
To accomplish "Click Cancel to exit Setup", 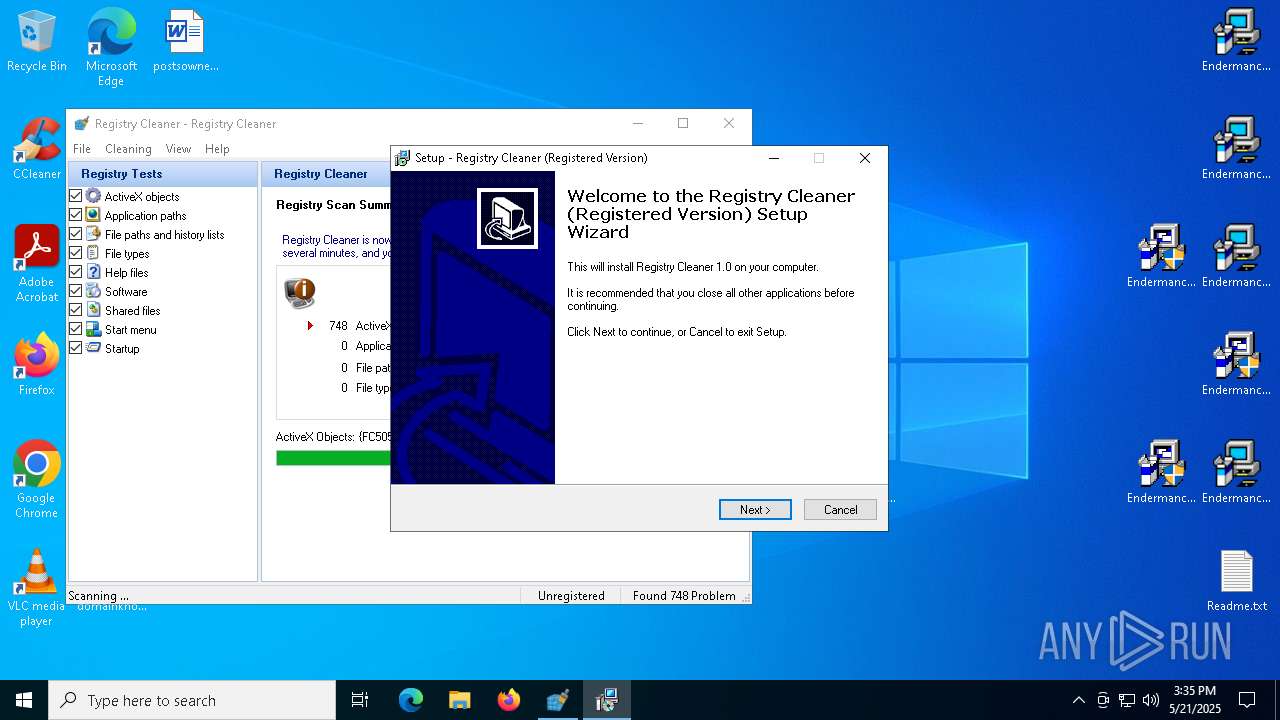I will click(x=840, y=510).
